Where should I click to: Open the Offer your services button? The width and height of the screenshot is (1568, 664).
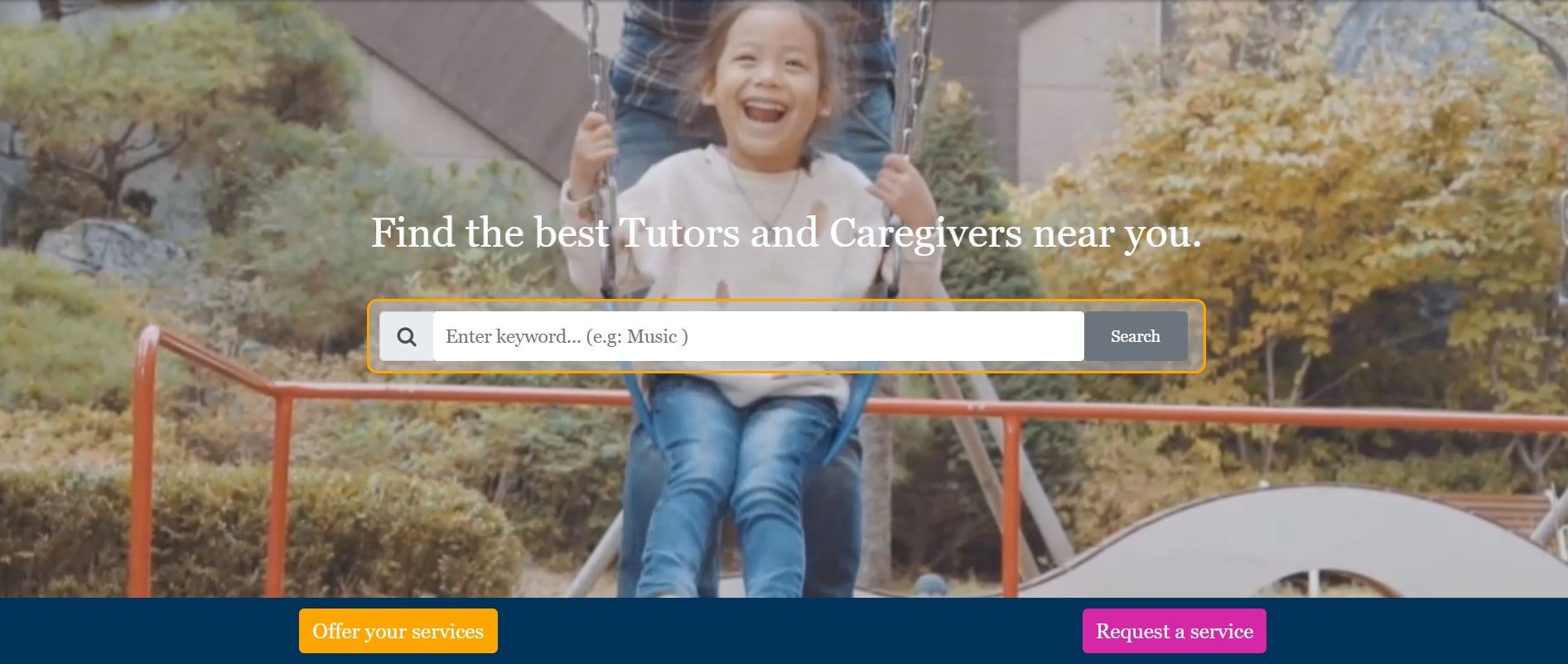pos(398,631)
